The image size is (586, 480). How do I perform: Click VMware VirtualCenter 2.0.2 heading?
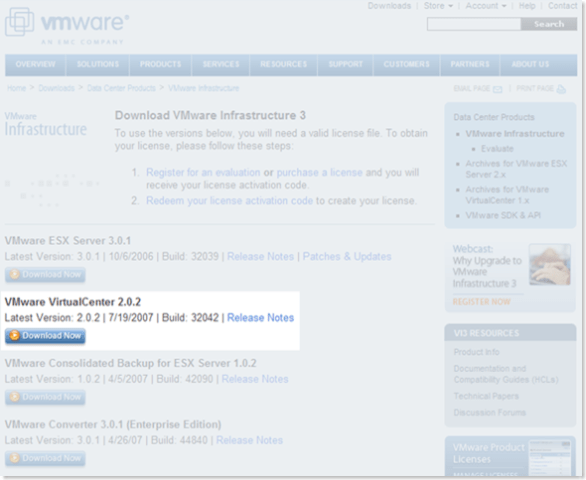pyautogui.click(x=73, y=302)
